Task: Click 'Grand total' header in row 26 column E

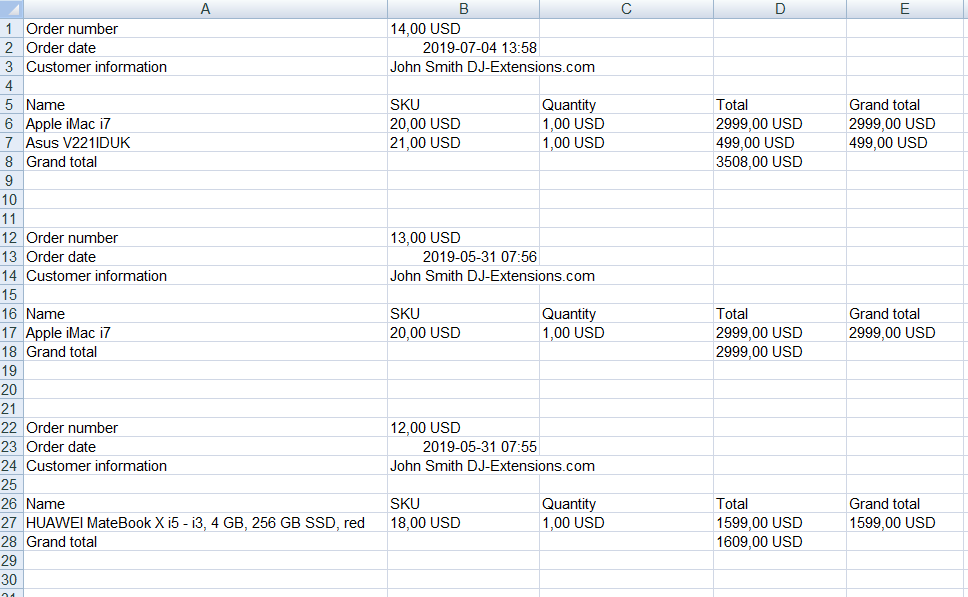Action: pyautogui.click(x=884, y=504)
